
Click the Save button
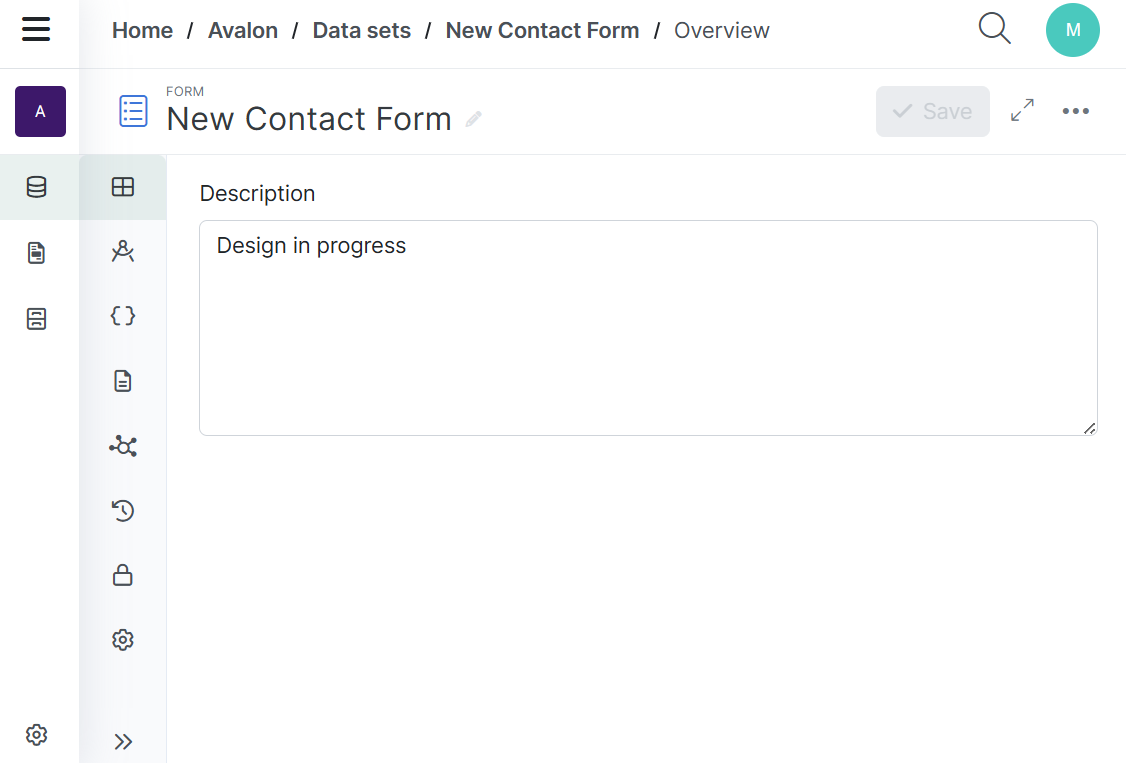[x=932, y=111]
